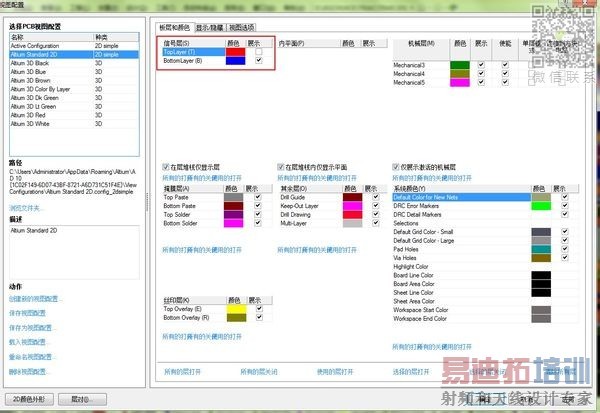
Task: Sort configurations by 名称 column header
Action: click(x=52, y=37)
